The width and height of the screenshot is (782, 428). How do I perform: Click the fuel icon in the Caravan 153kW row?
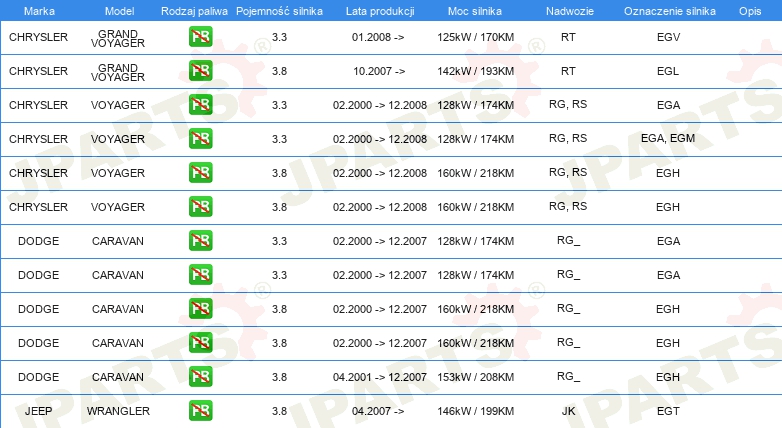(200, 377)
